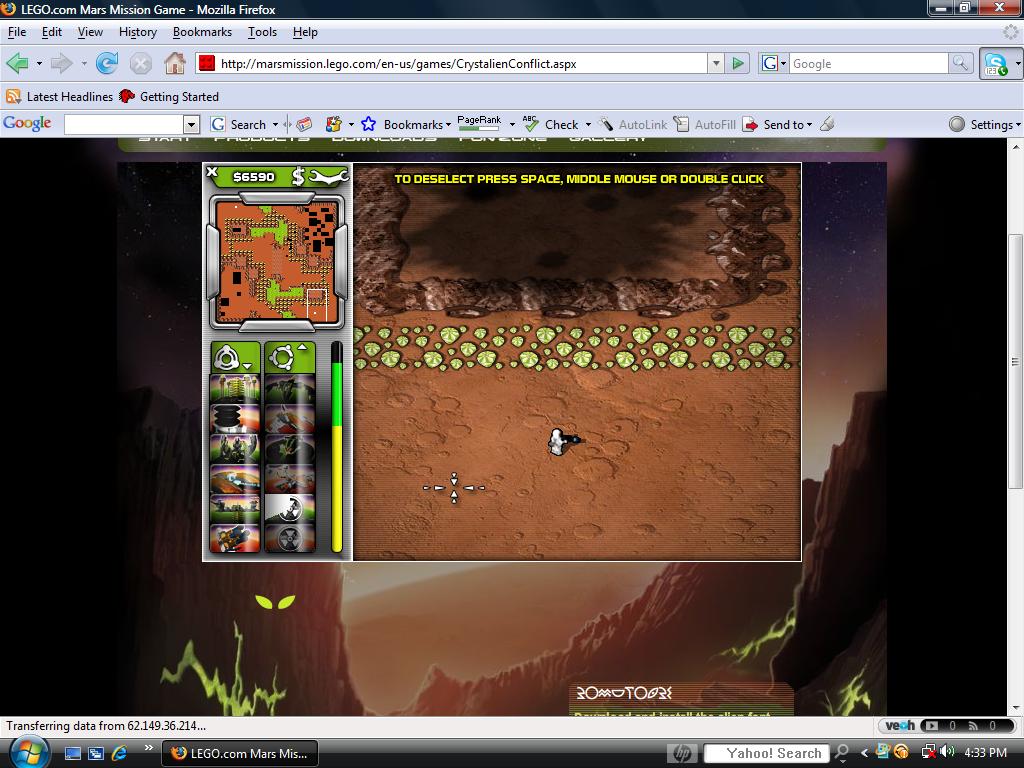1024x768 pixels.
Task: Click the Google Toolbar Search button
Action: (x=239, y=124)
